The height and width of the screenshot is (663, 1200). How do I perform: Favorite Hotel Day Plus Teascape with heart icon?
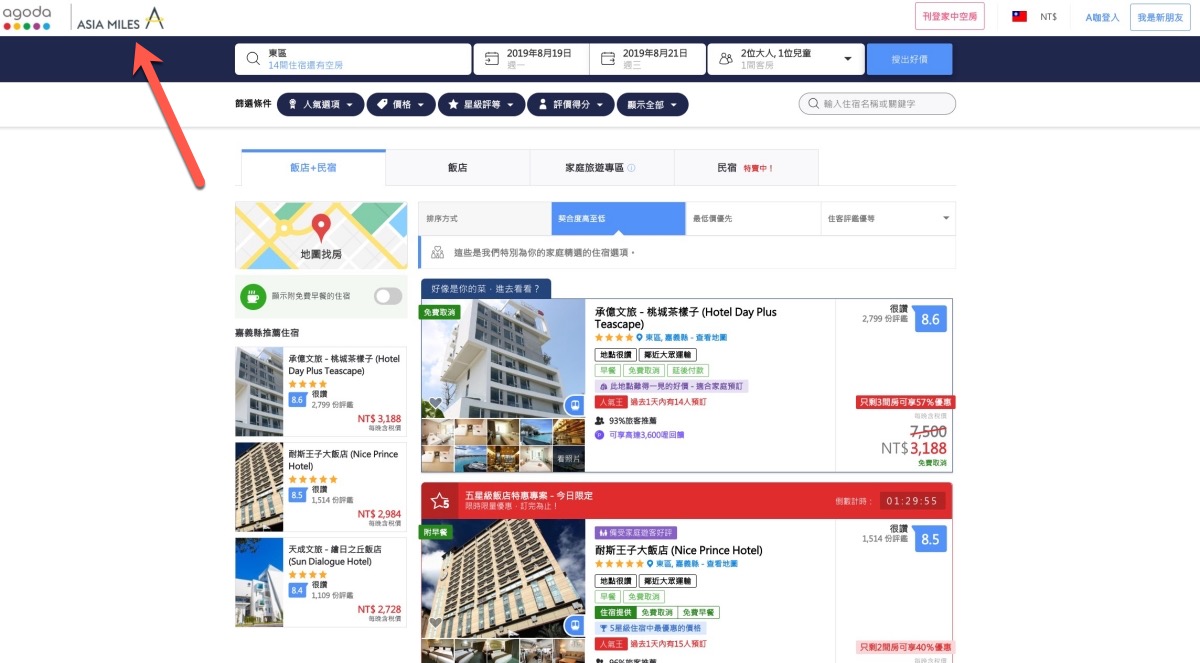(436, 404)
